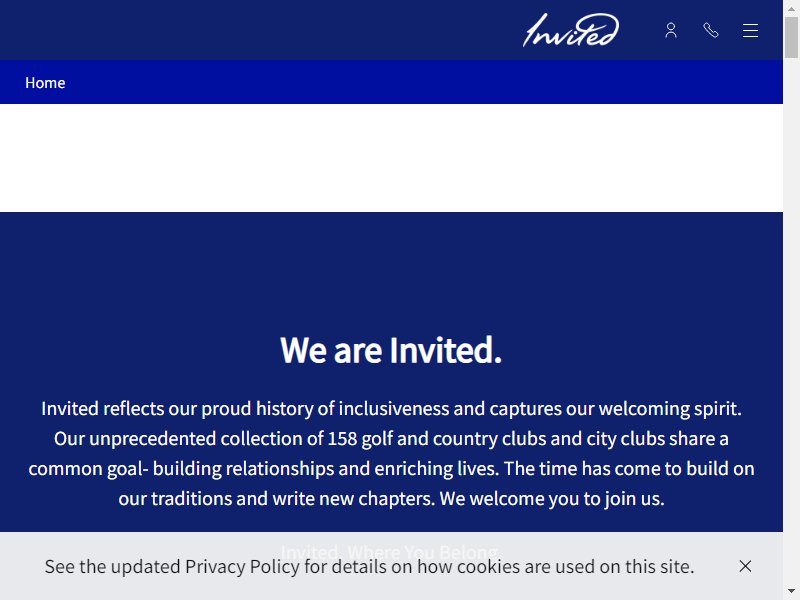Viewport: 800px width, 600px height.
Task: Go to the Home breadcrumb link
Action: pyautogui.click(x=45, y=83)
